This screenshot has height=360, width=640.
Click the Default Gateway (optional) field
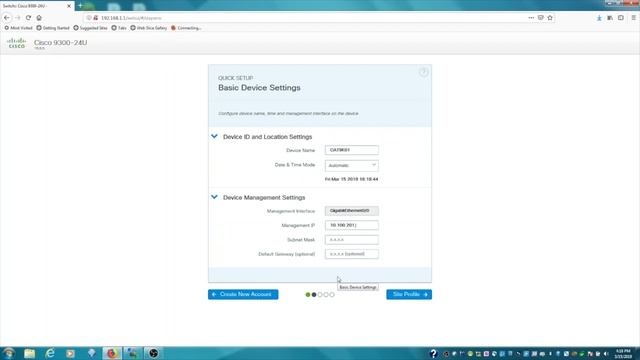pyautogui.click(x=351, y=254)
